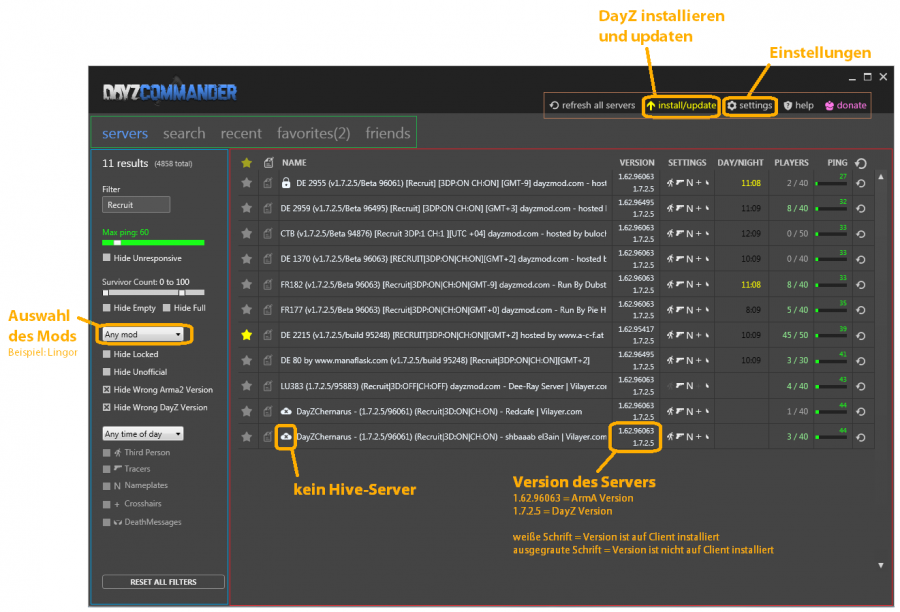Screen dimensions: 900x612
Task: Toggle Hide Unresponsive checkbox
Action: tap(107, 258)
